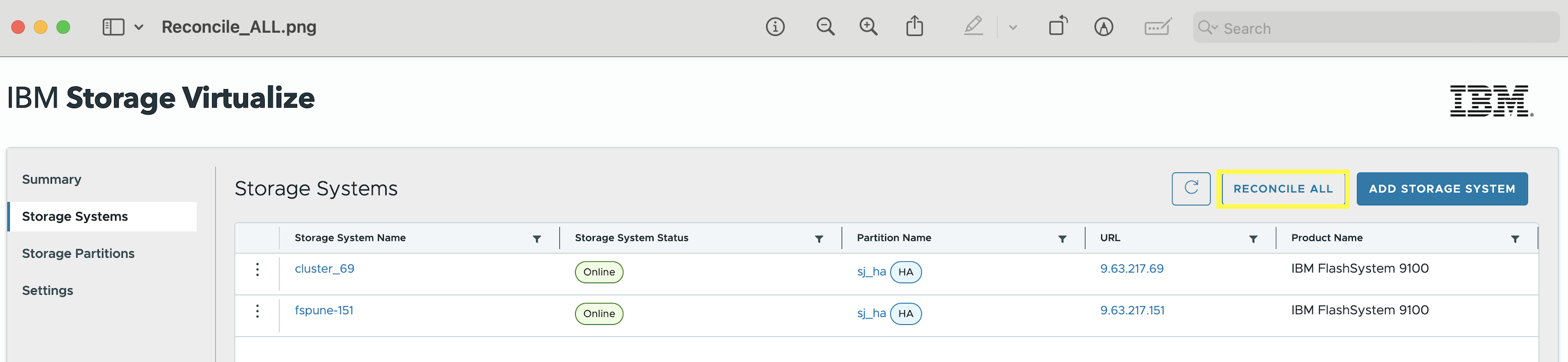
Task: Open the row actions menu for fspune-151
Action: point(257,311)
